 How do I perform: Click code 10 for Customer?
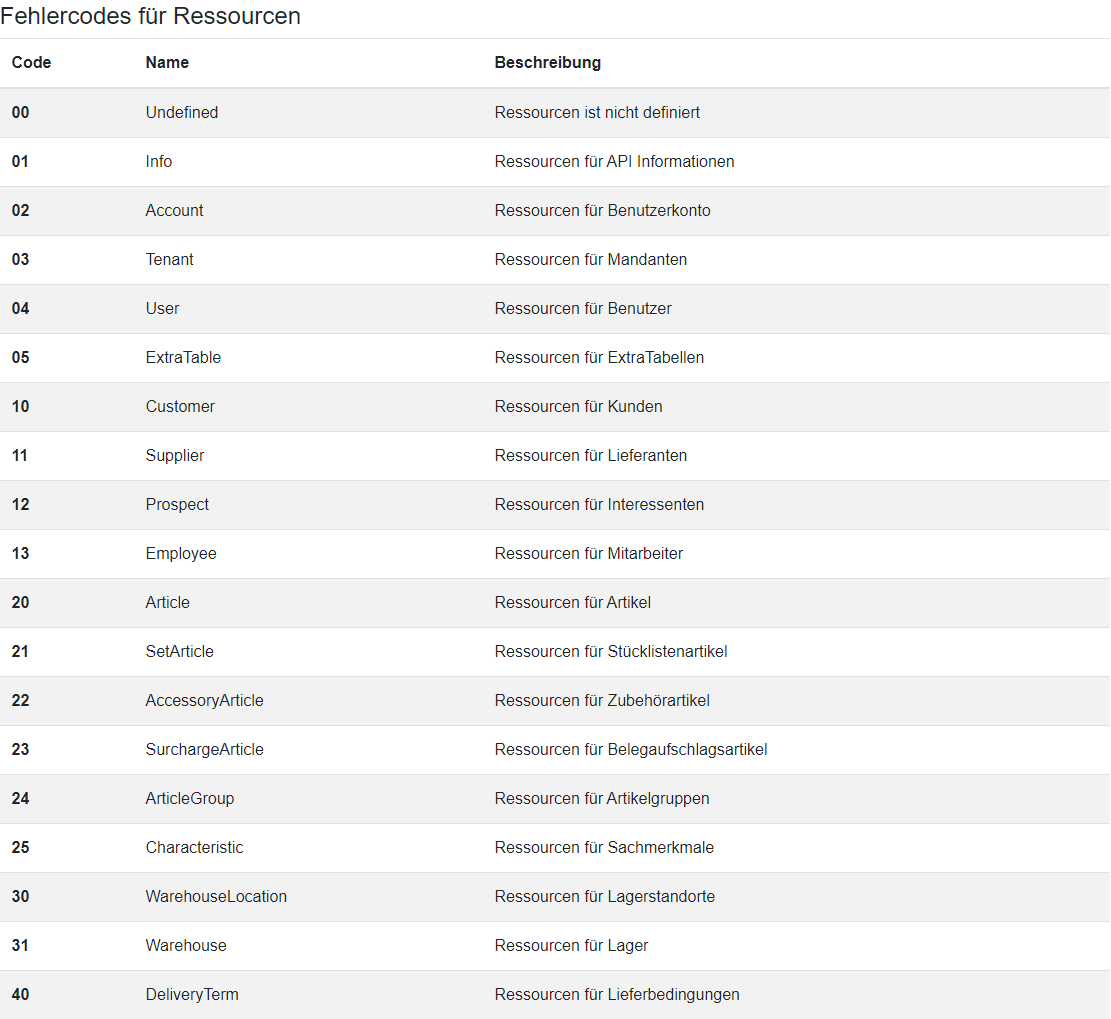pos(21,406)
